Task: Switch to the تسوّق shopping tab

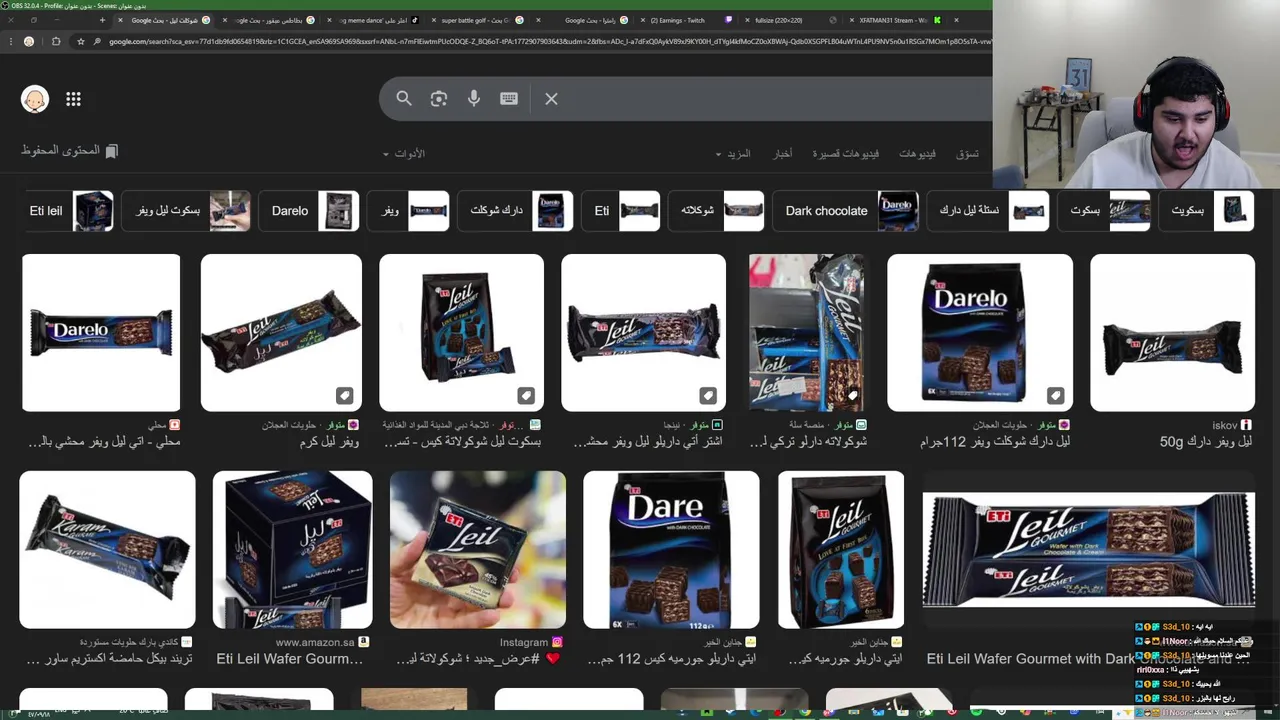Action: pos(967,154)
